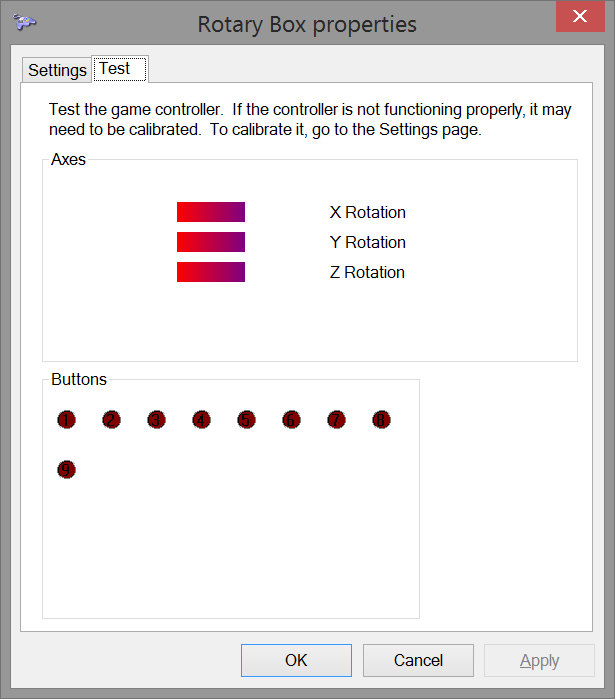The image size is (615, 699).
Task: Click button 6 indicator
Action: pyautogui.click(x=291, y=419)
